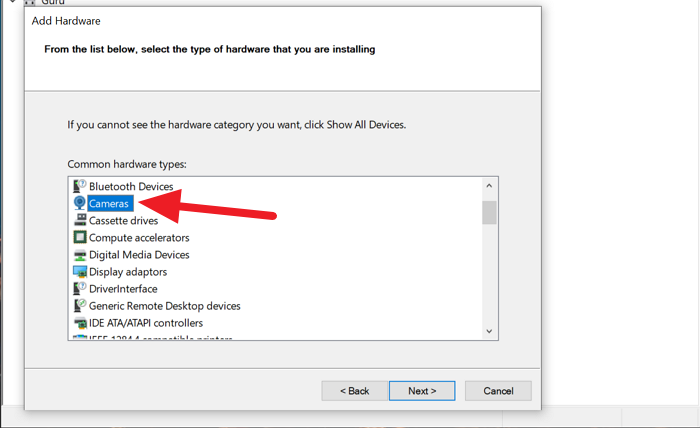
Task: Select Display adaptors hardware type
Action: click(x=128, y=271)
